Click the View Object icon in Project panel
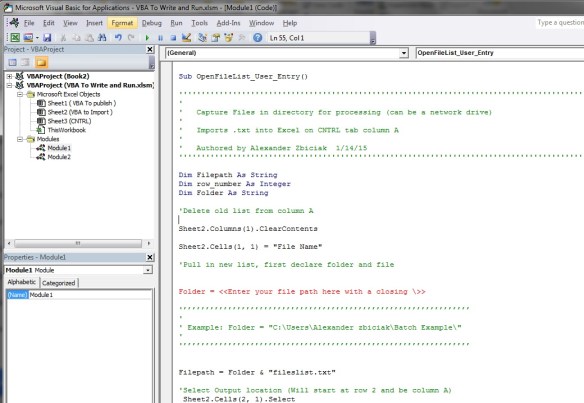The width and height of the screenshot is (584, 403). coord(25,62)
